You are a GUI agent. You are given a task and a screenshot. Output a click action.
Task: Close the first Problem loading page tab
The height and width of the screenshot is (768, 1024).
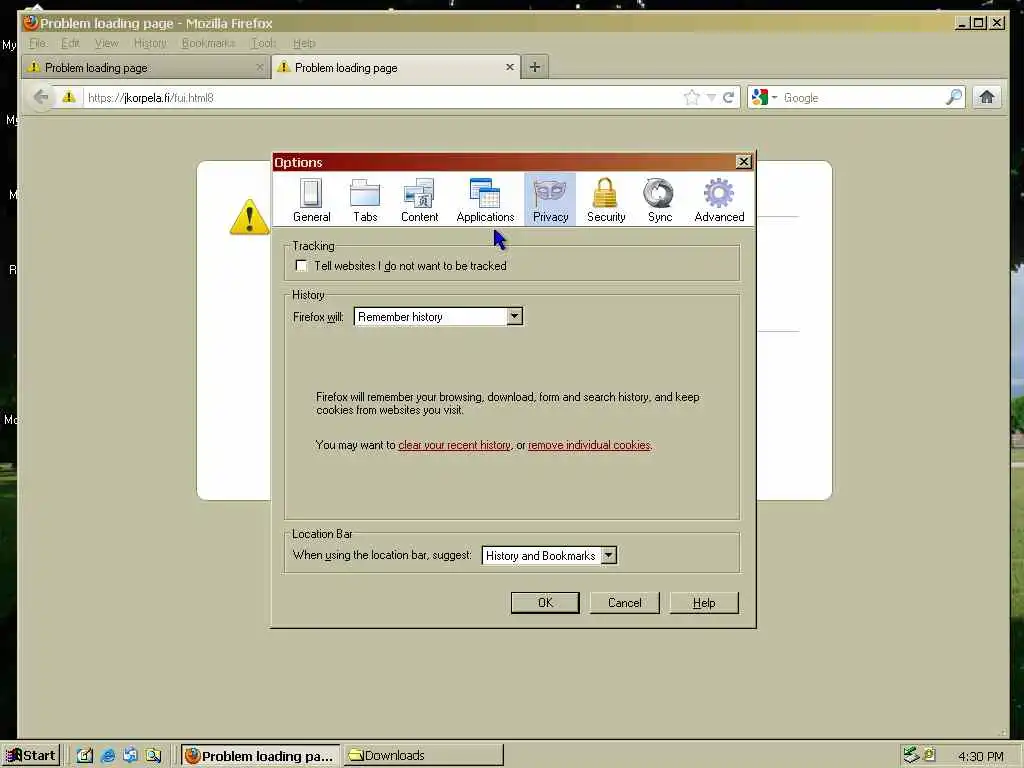259,67
